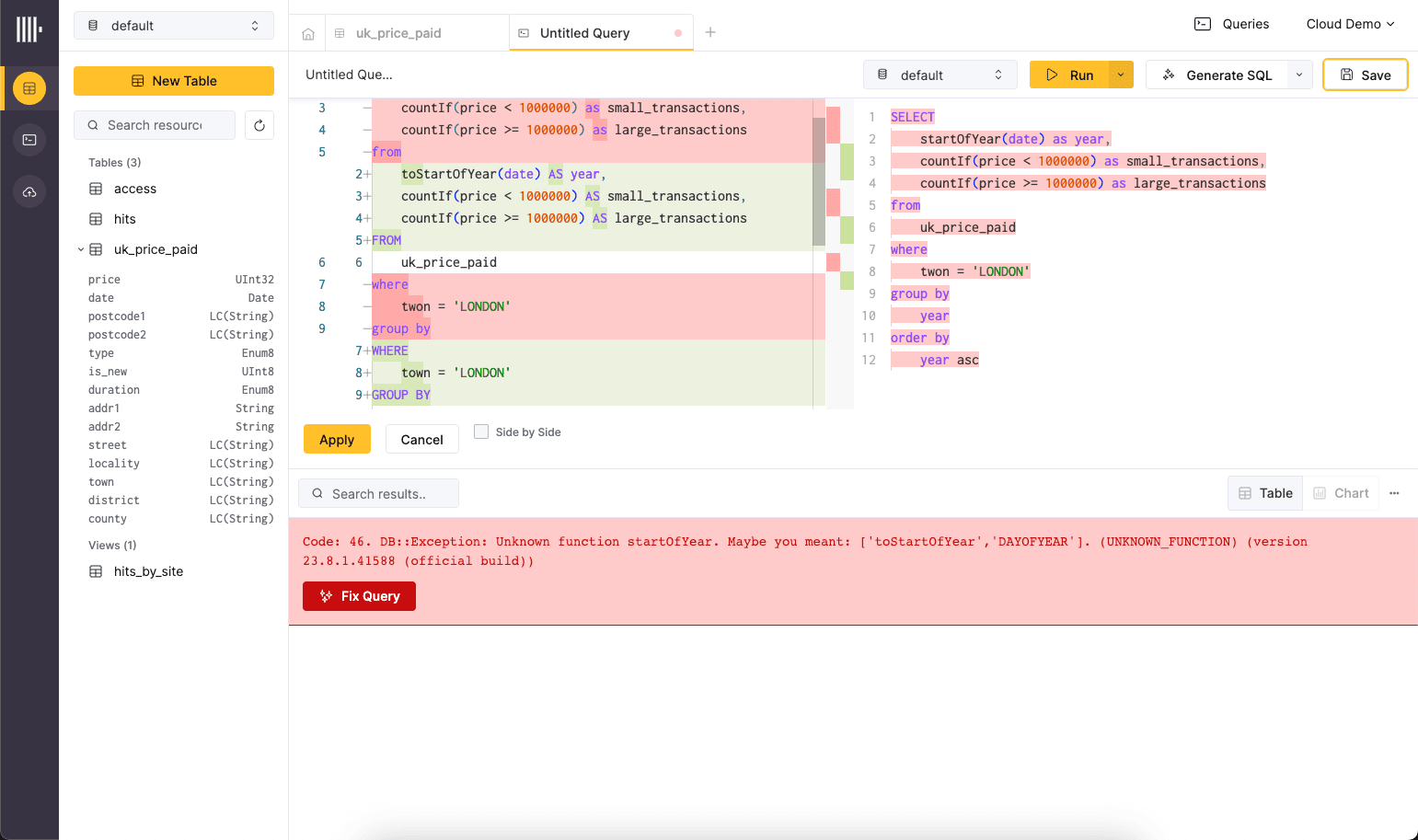1418x840 pixels.
Task: Expand the Run button dropdown arrow
Action: point(1121,75)
